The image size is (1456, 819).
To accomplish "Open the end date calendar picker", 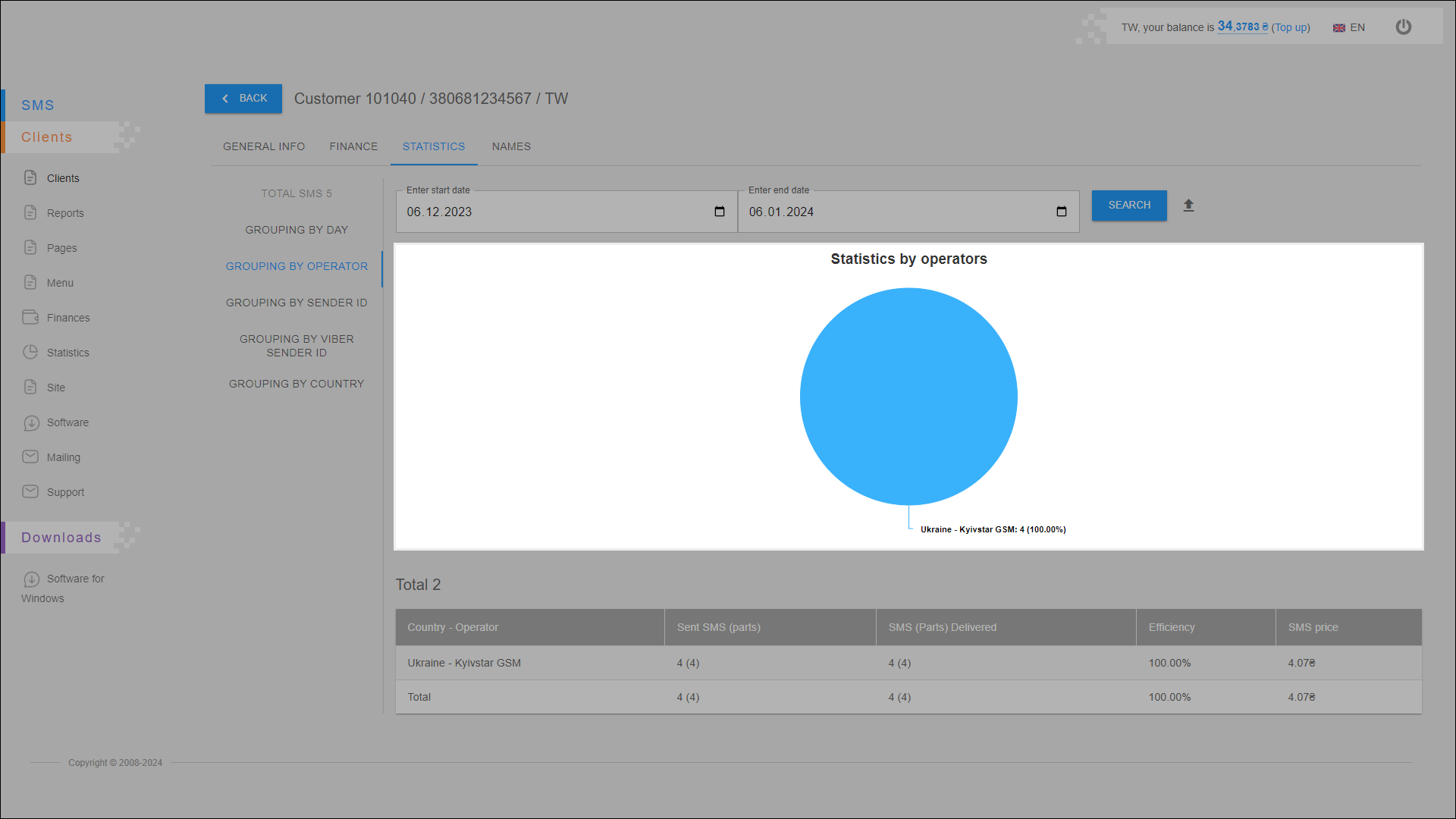I will coord(1061,212).
